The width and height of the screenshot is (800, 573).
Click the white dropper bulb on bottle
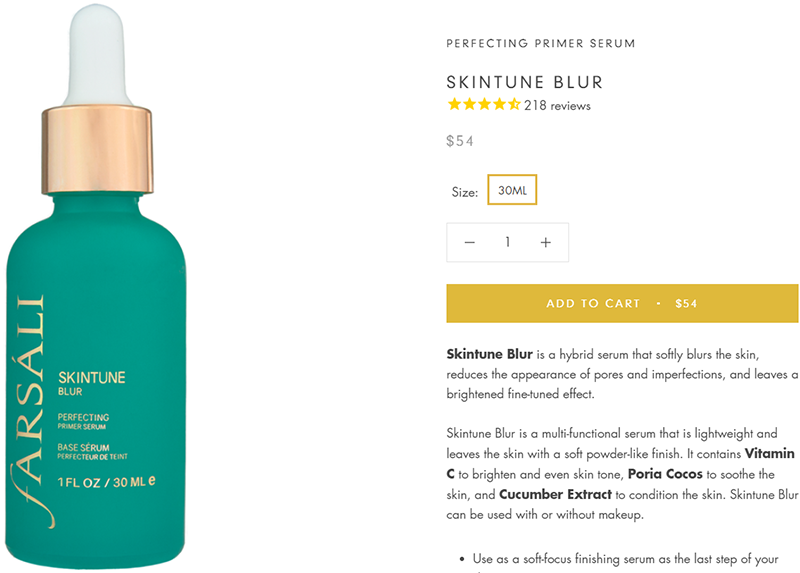(x=97, y=54)
